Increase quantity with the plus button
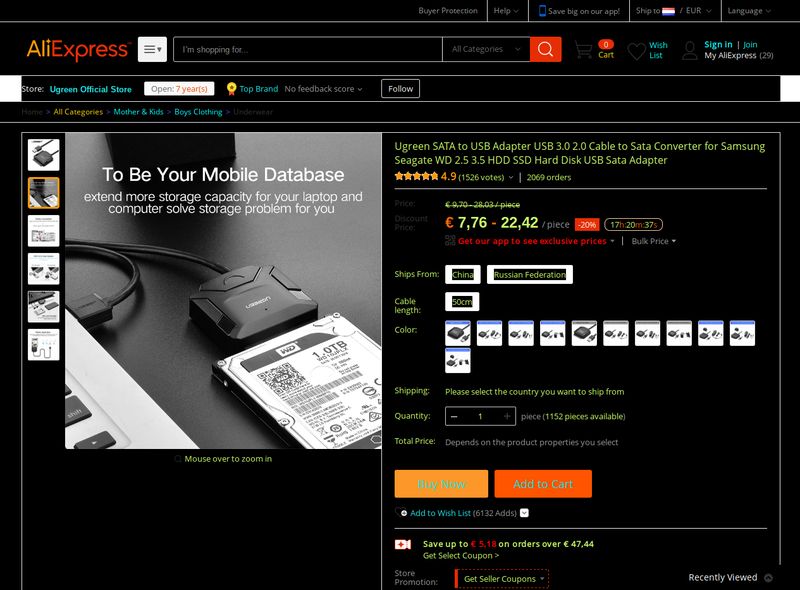The height and width of the screenshot is (590, 800). point(507,416)
